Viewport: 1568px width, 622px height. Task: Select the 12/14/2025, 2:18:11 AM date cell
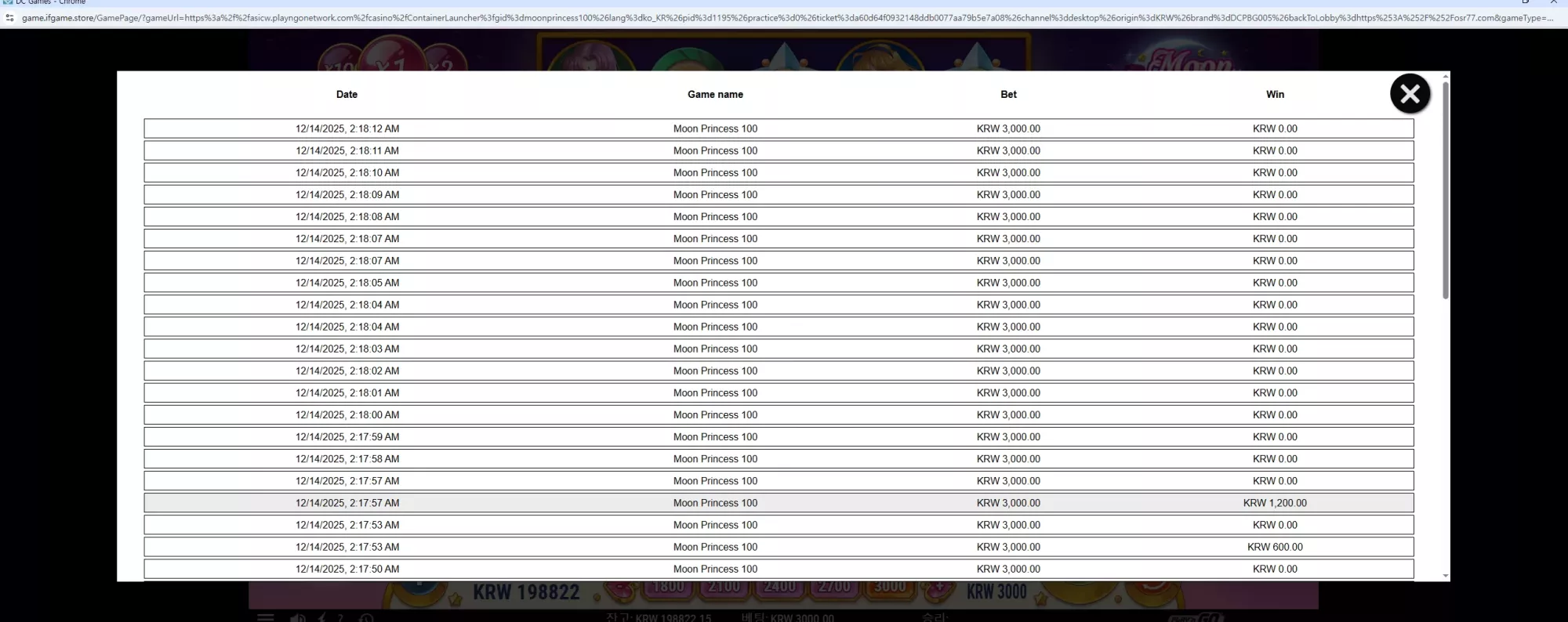(x=347, y=151)
